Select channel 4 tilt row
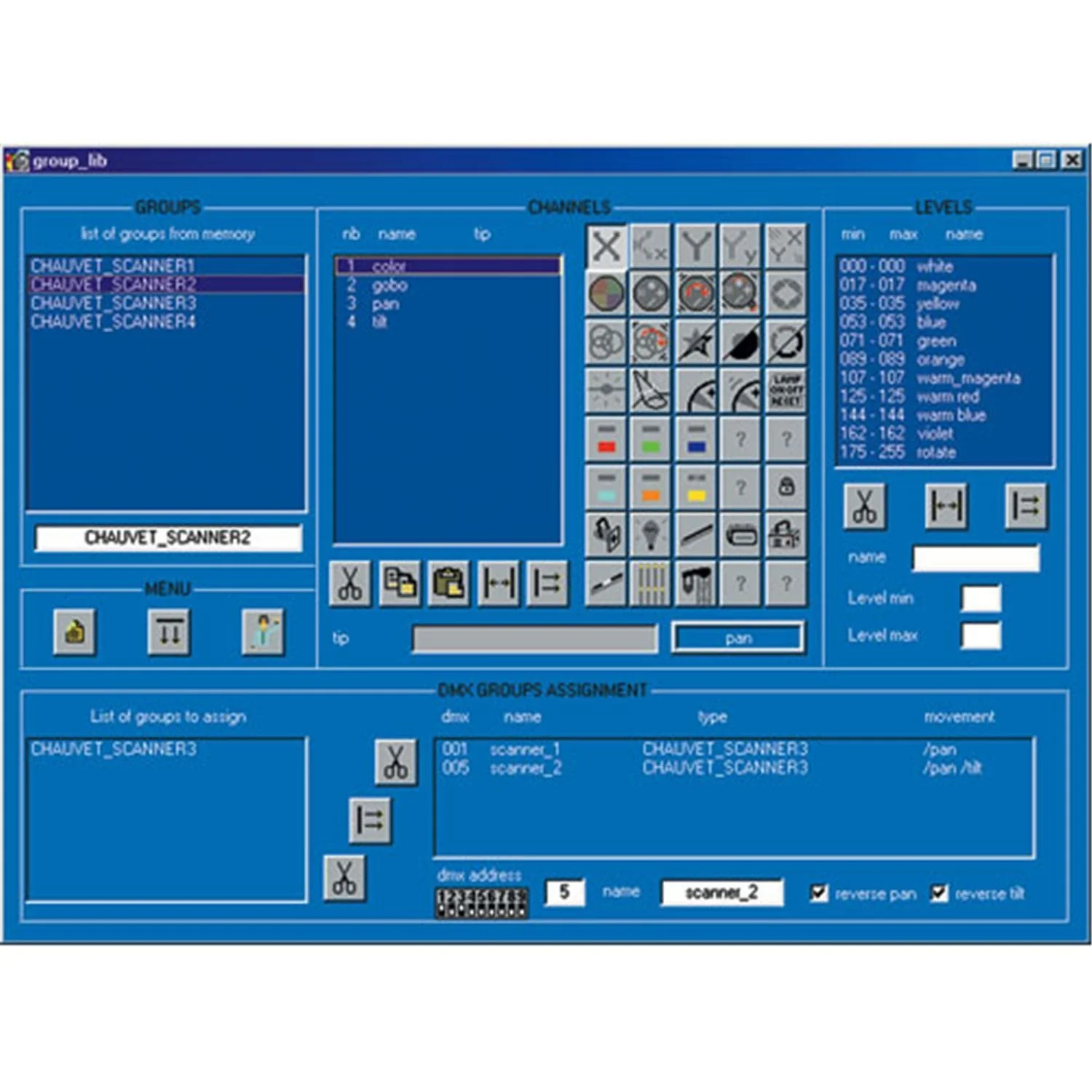Viewport: 1092px width, 1092px height. [448, 322]
